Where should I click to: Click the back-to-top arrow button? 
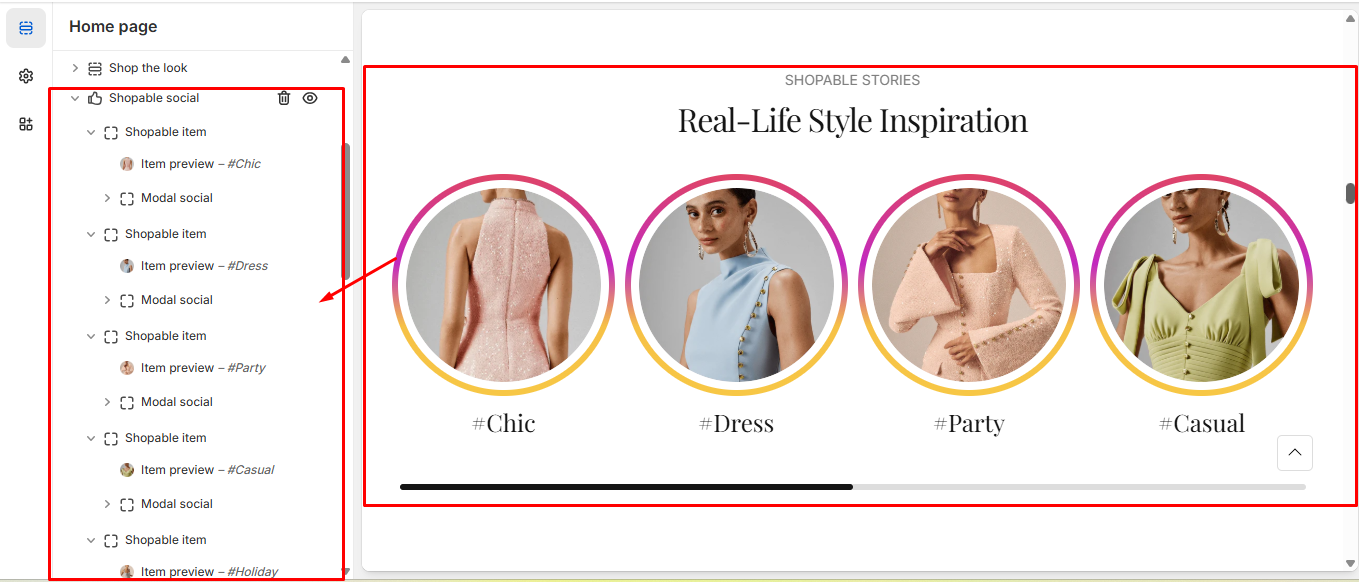click(x=1295, y=453)
